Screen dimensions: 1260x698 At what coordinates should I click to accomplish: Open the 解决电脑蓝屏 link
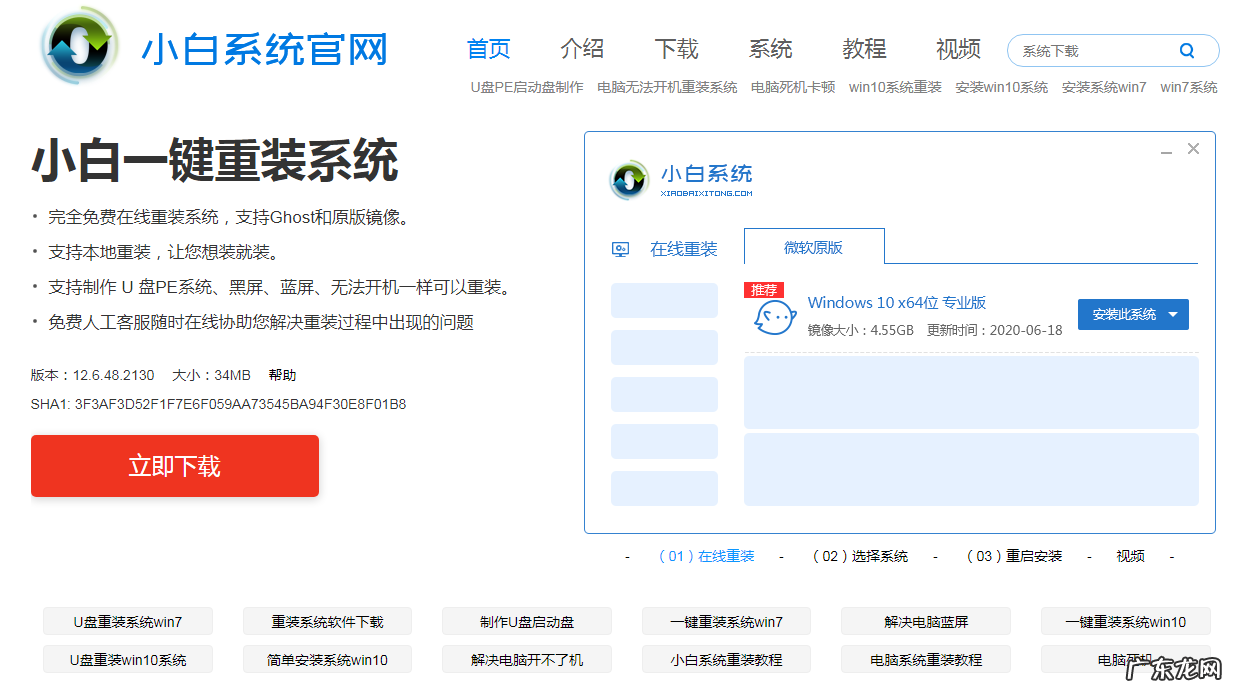click(926, 621)
